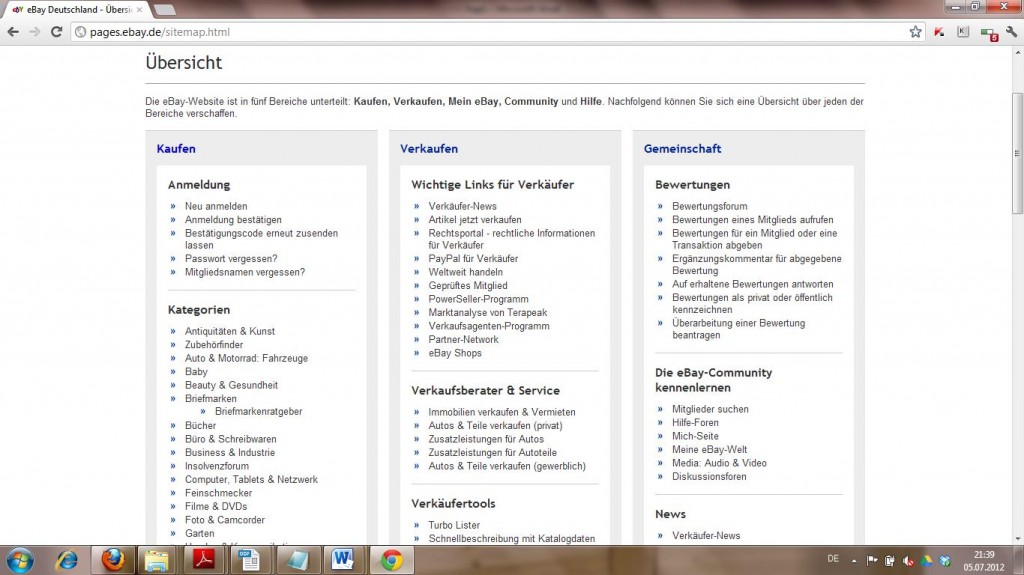Click Media: Audio & Video link
This screenshot has height=575, width=1024.
[x=720, y=463]
